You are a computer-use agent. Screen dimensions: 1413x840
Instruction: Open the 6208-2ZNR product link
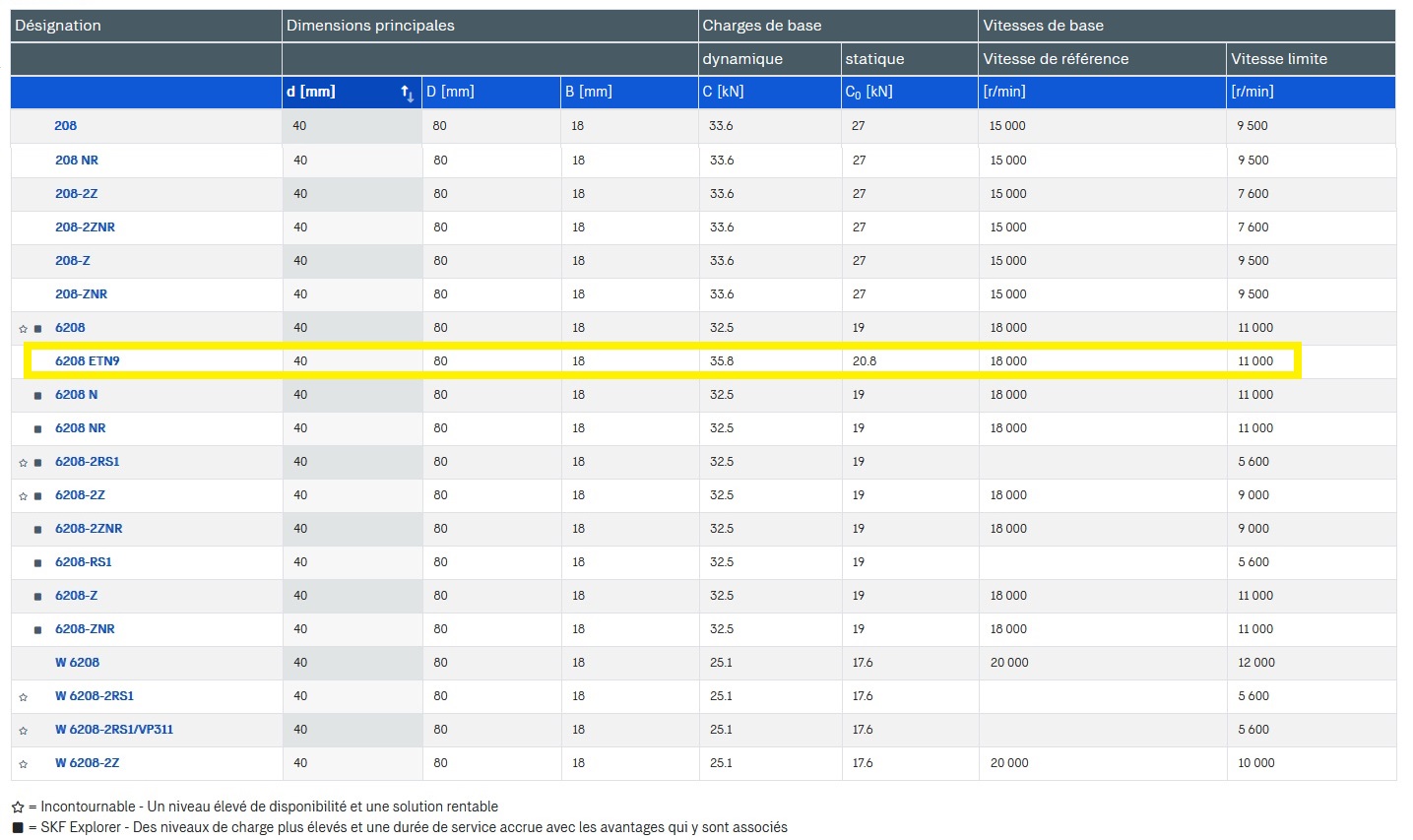89,529
